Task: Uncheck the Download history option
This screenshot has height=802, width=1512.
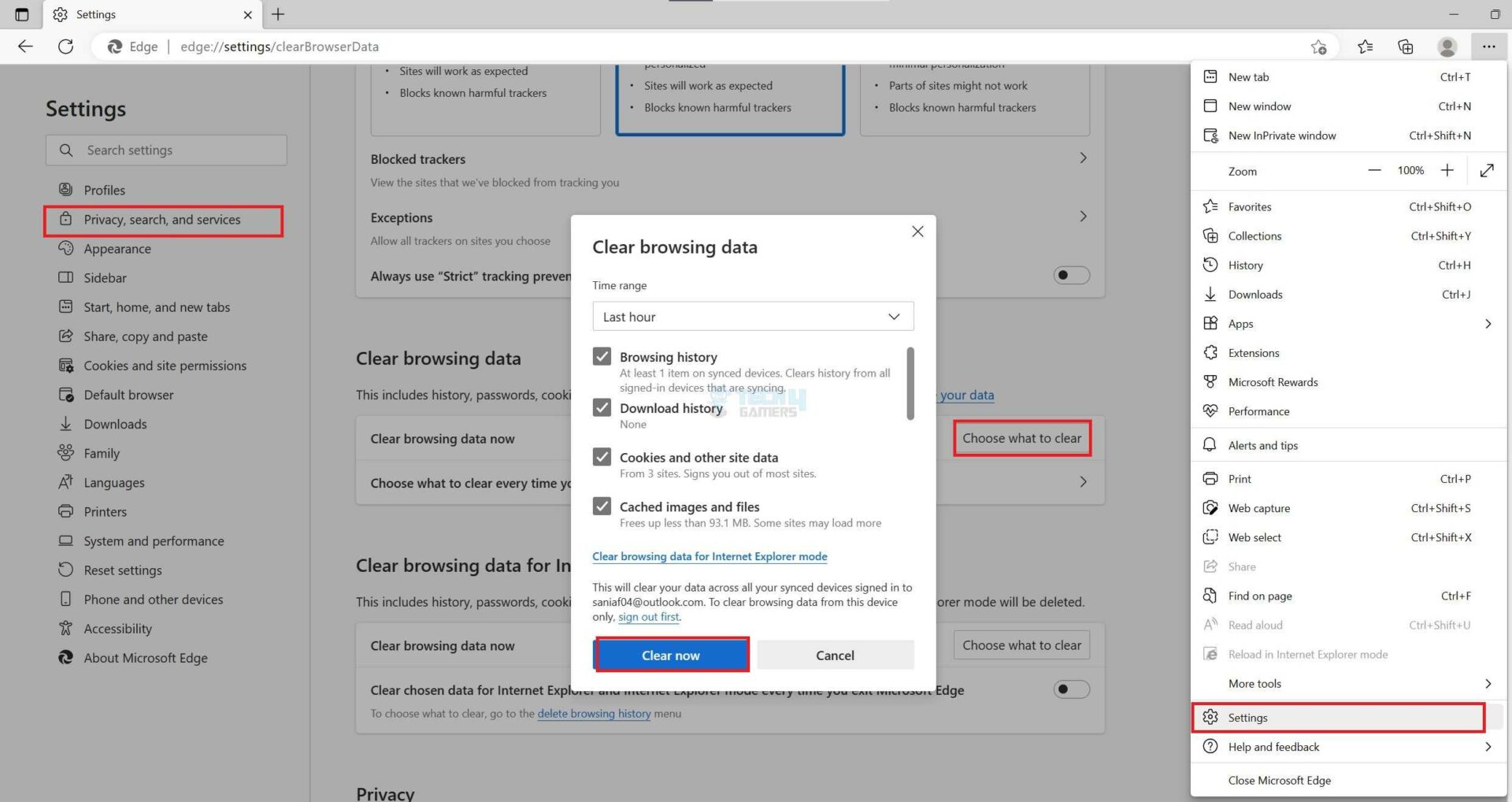Action: (602, 407)
